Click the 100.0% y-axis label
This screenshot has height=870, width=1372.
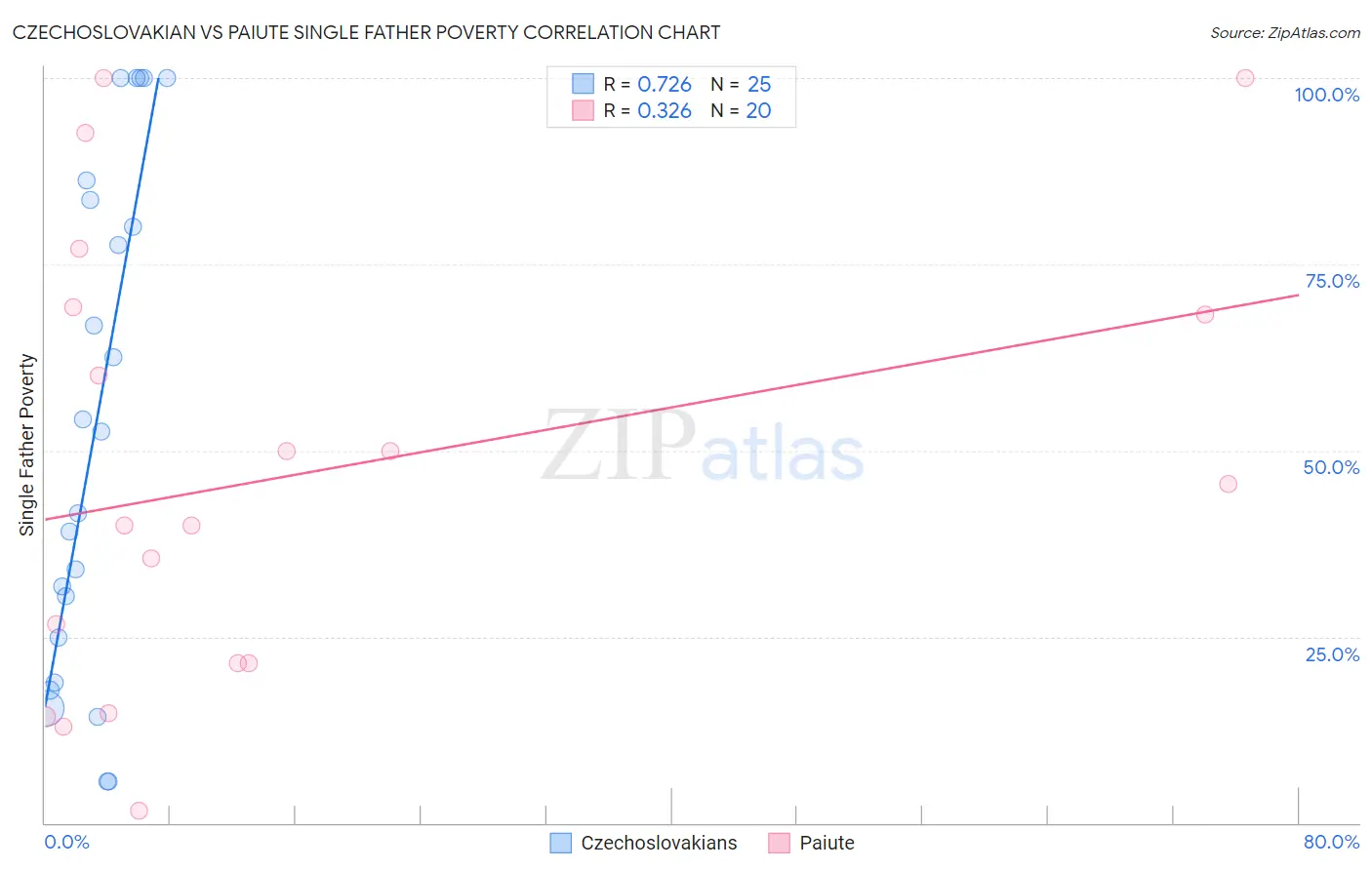(x=1327, y=95)
